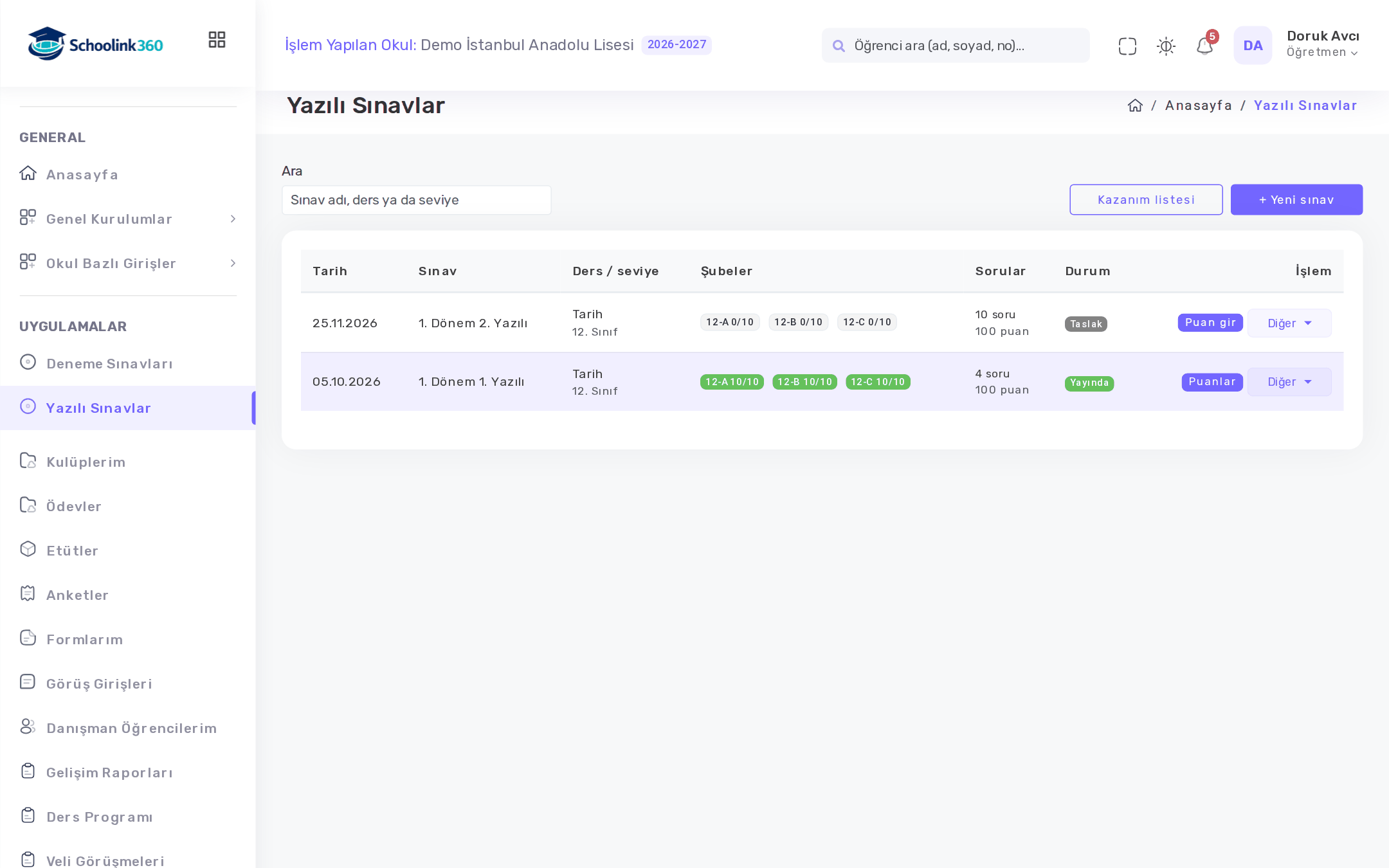Open Veli Görüşmeleri sidebar item
This screenshot has height=868, width=1389.
point(128,861)
